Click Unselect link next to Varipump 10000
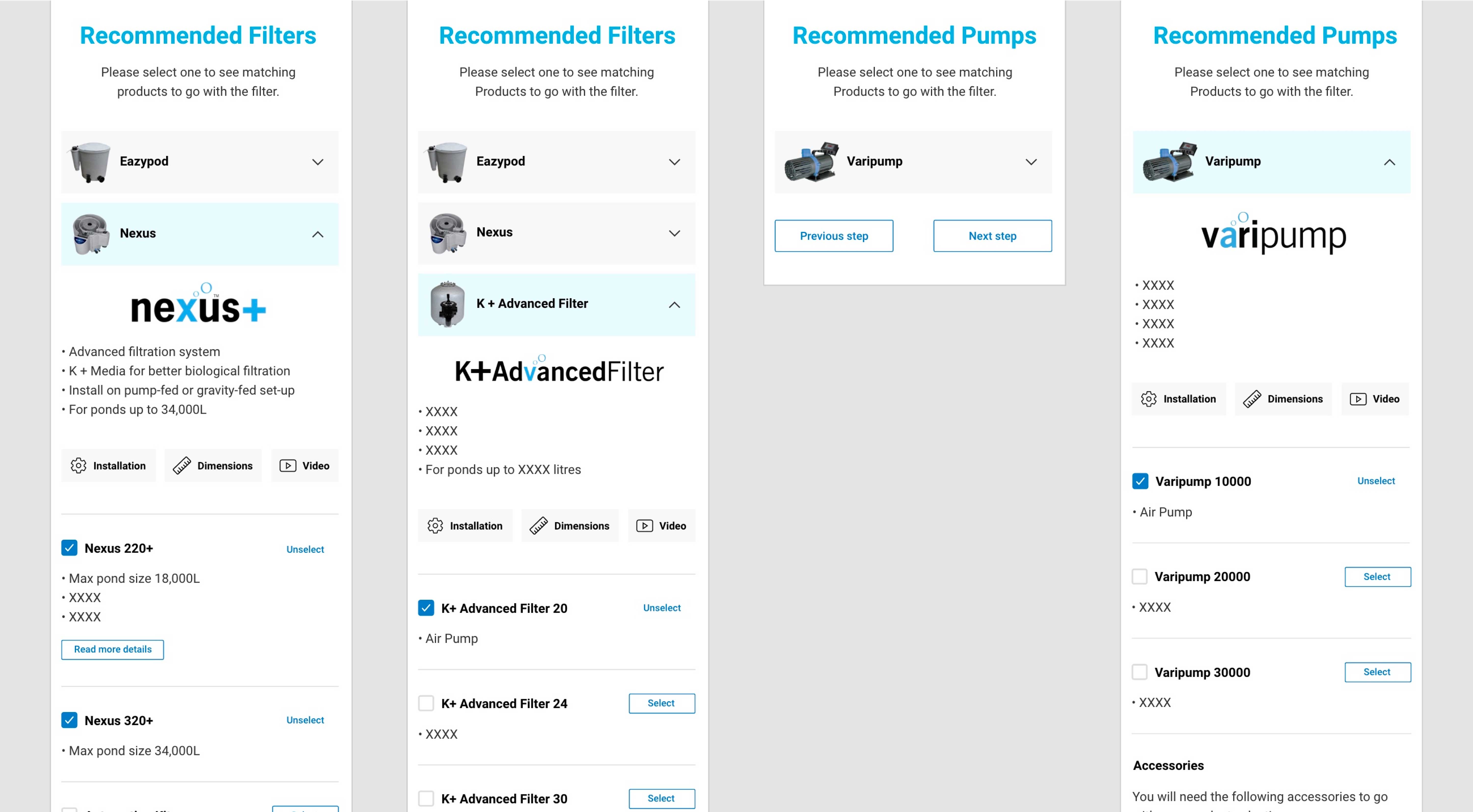The width and height of the screenshot is (1473, 812). 1376,481
